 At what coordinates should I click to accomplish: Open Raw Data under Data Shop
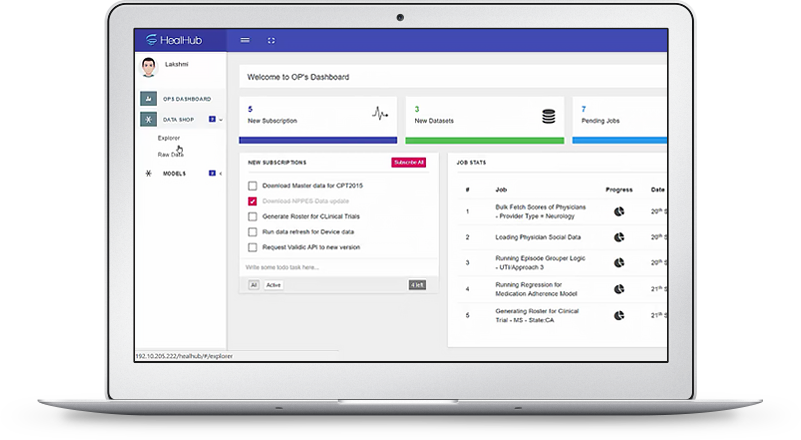tap(170, 155)
